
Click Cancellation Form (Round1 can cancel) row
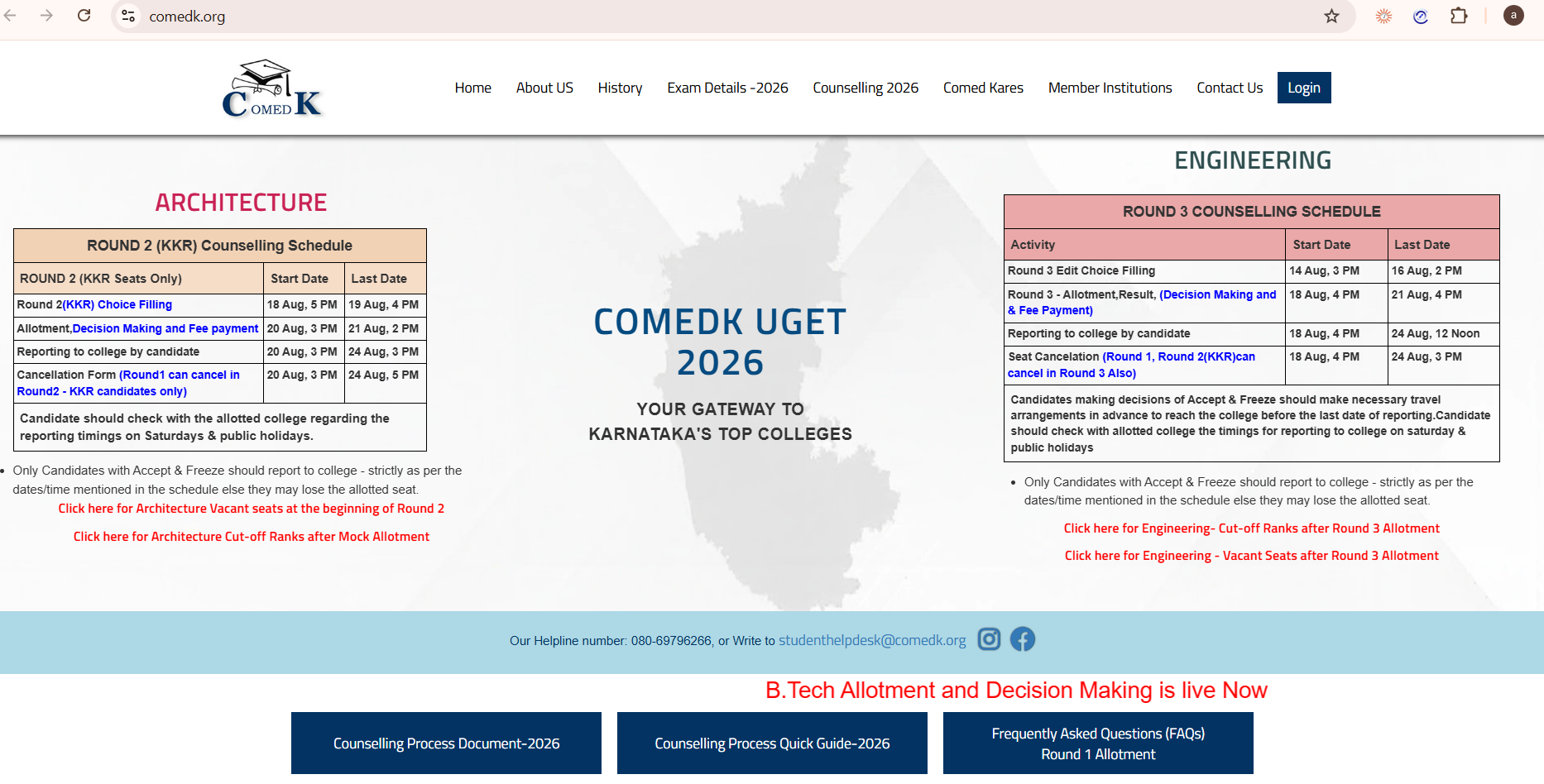[219, 383]
